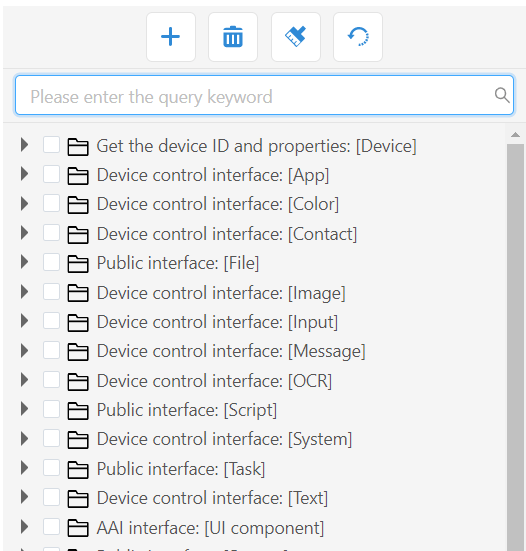526x551 pixels.
Task: Click the magnifier search icon
Action: 502,95
